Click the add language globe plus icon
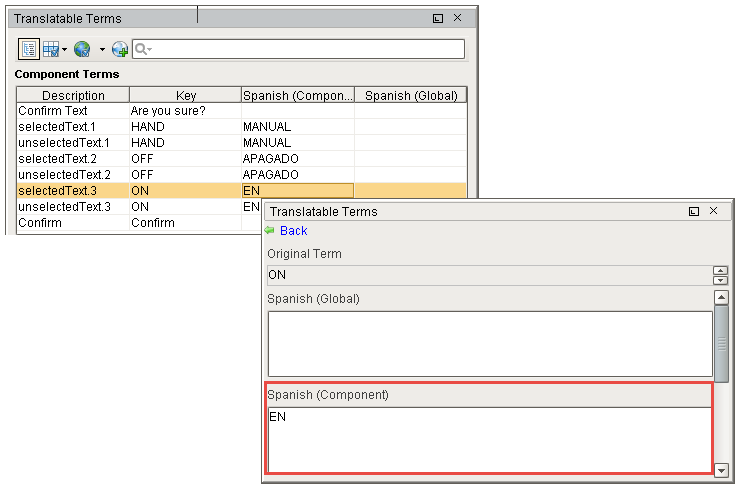The height and width of the screenshot is (490, 740). [120, 49]
